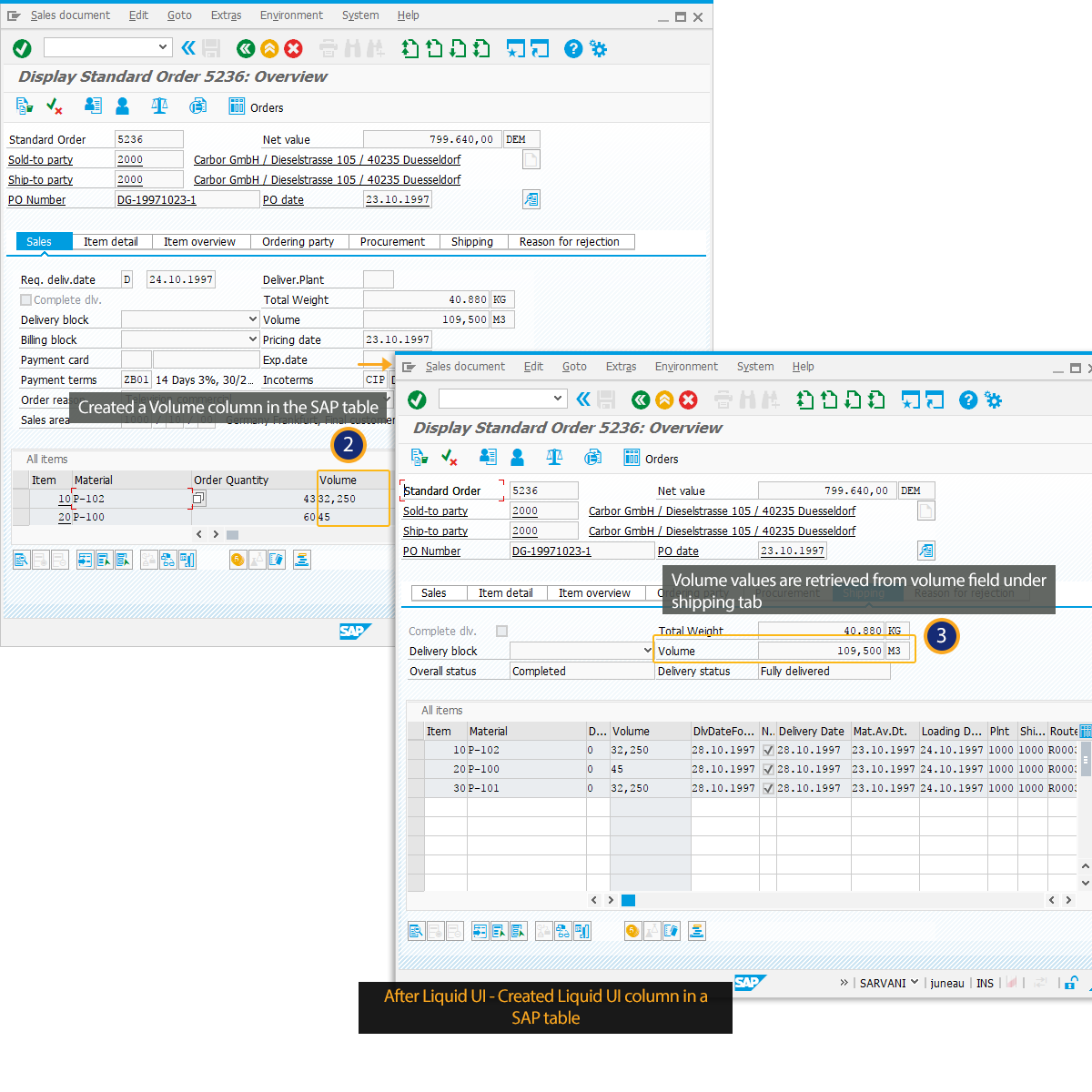Image resolution: width=1092 pixels, height=1092 pixels.
Task: Click the PO date link in the front window
Action: [678, 551]
